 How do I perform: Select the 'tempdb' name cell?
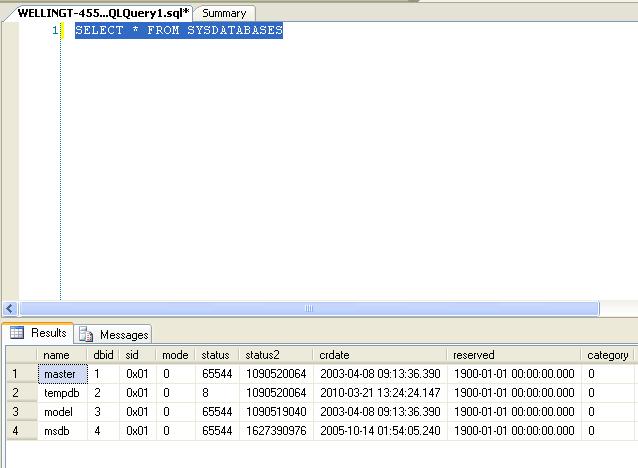[60, 393]
